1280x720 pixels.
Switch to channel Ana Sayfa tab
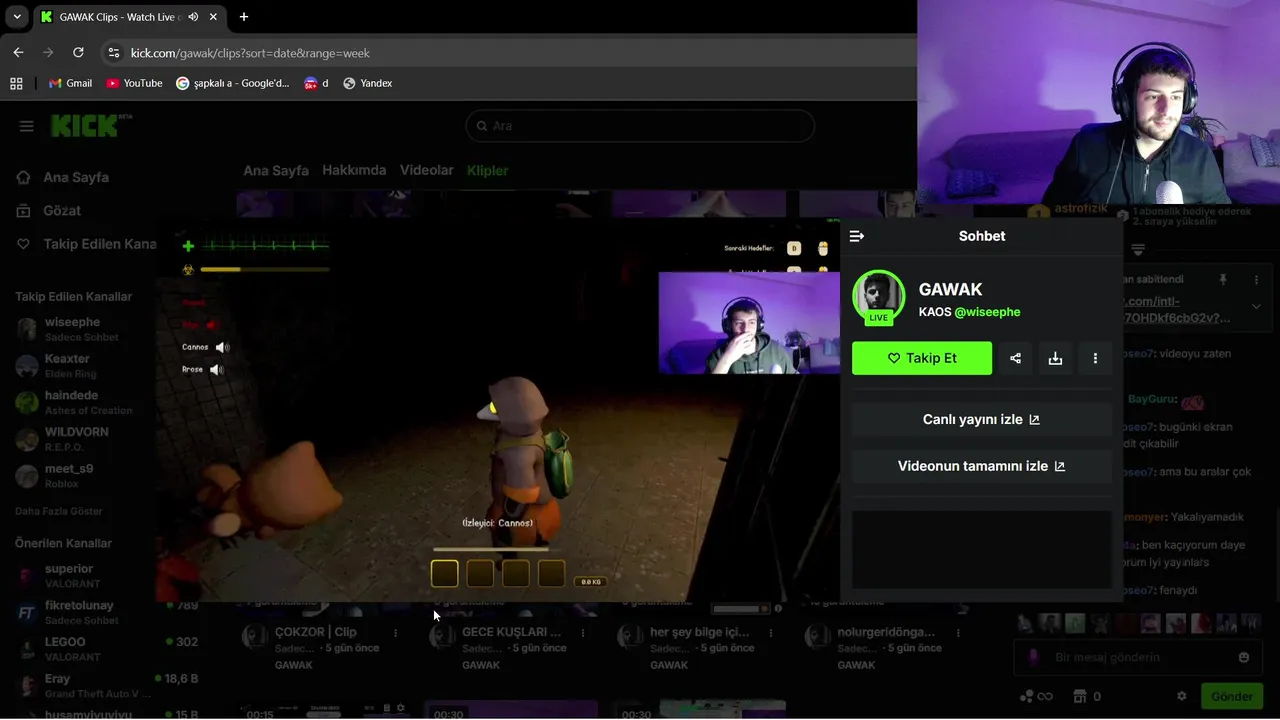pos(276,170)
